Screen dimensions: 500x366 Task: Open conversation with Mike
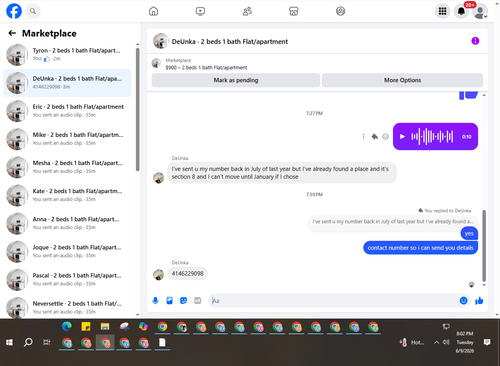point(68,139)
